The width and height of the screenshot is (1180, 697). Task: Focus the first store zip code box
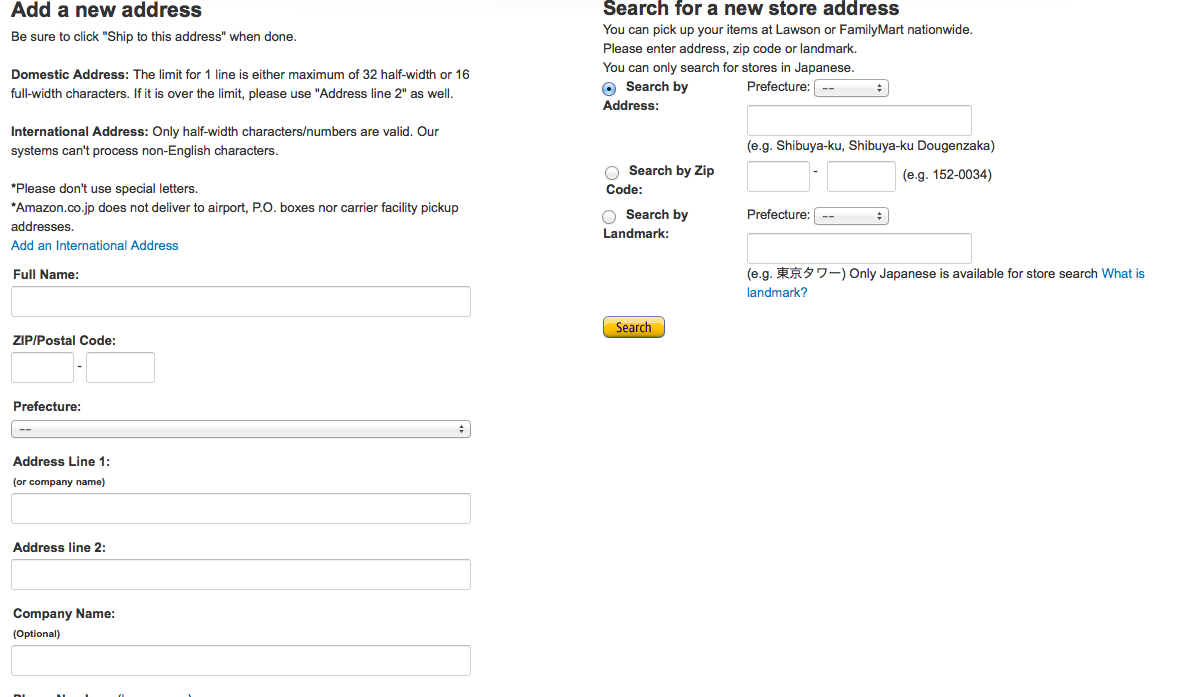pos(778,177)
